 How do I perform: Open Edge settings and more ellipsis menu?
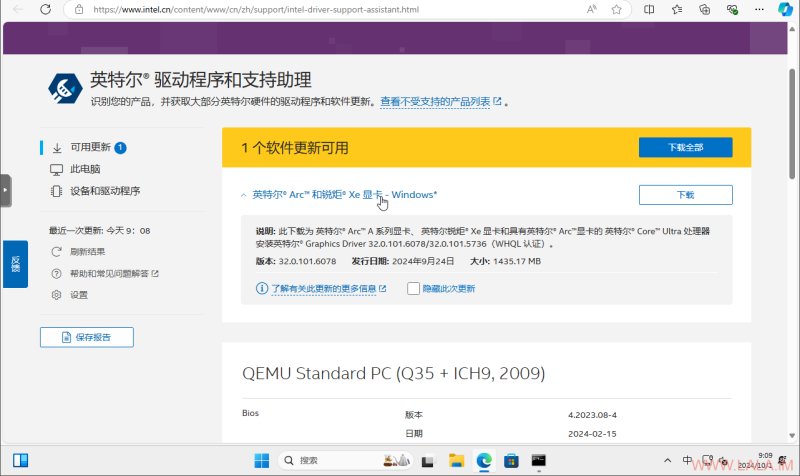pyautogui.click(x=759, y=9)
